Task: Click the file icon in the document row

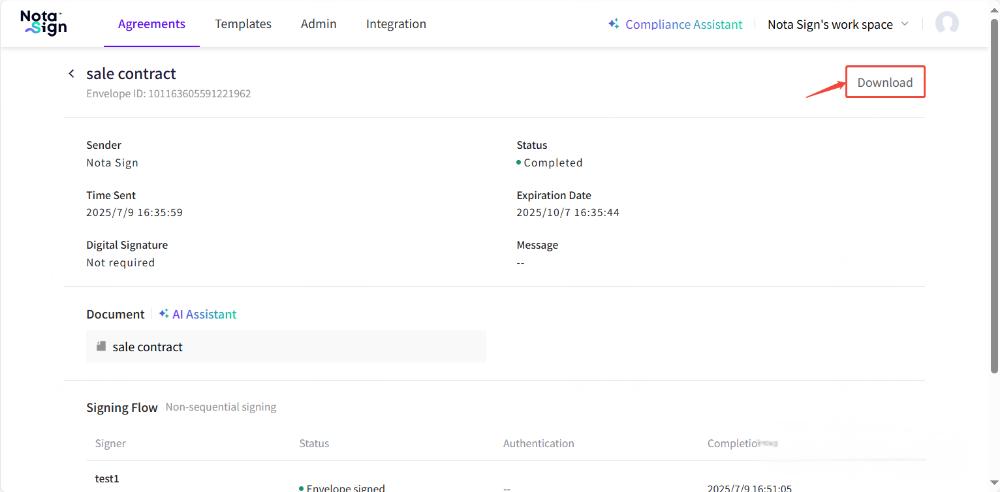Action: pos(101,347)
